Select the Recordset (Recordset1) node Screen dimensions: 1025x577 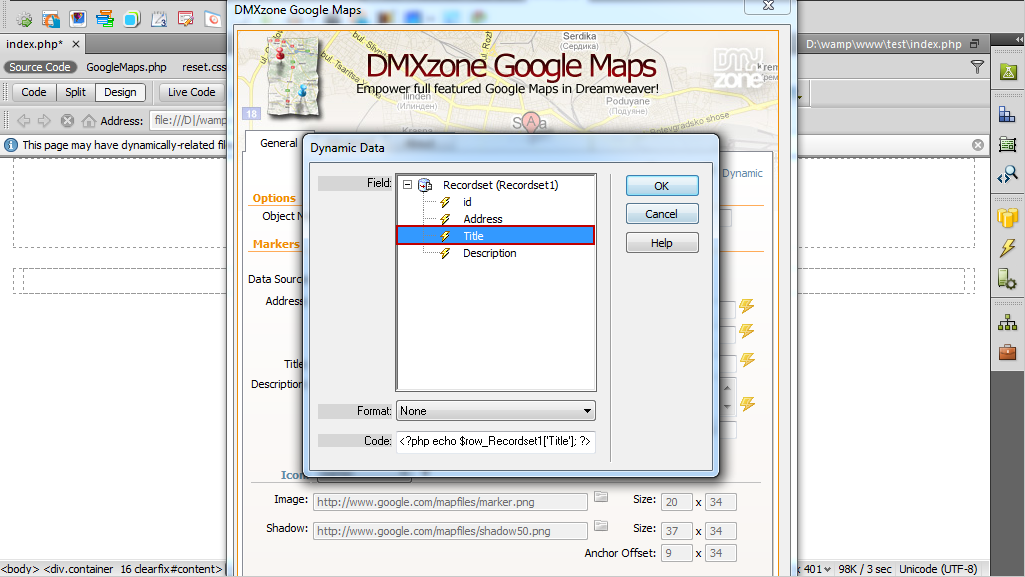500,185
